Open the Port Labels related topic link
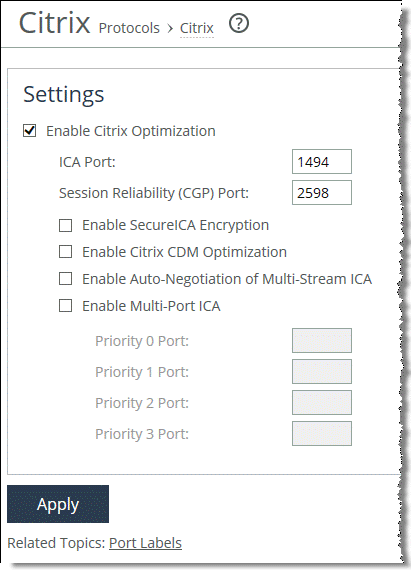The height and width of the screenshot is (570, 411). (x=145, y=543)
